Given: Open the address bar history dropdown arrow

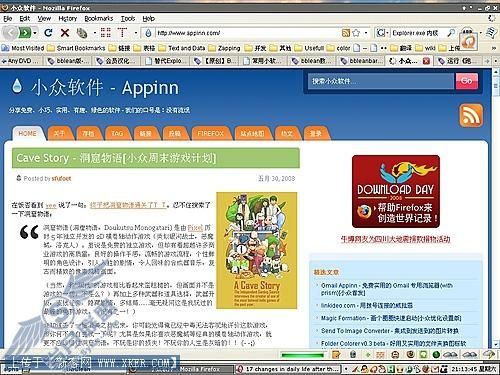Looking at the screenshot, I should tap(366, 33).
